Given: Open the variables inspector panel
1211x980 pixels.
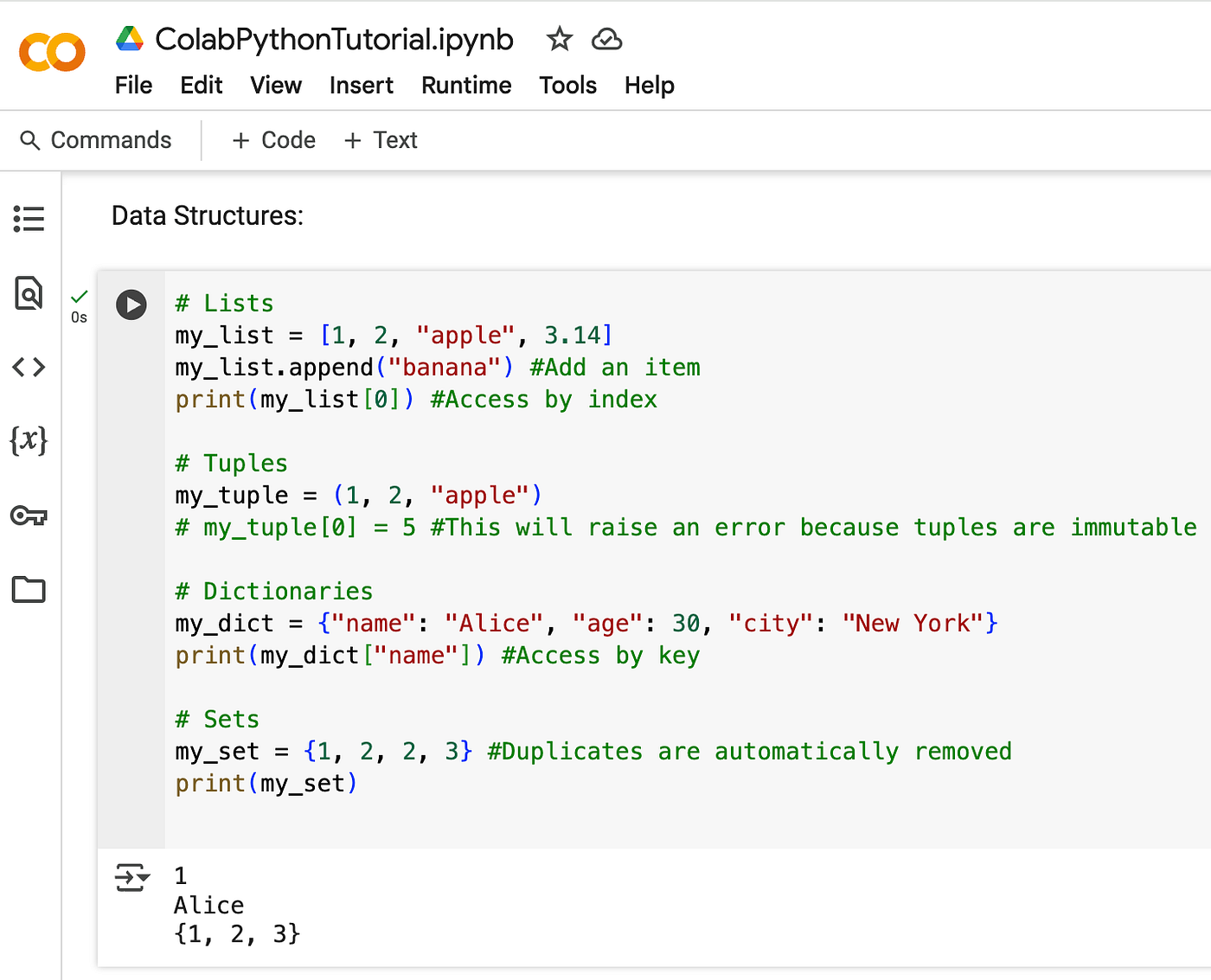Looking at the screenshot, I should [x=29, y=440].
